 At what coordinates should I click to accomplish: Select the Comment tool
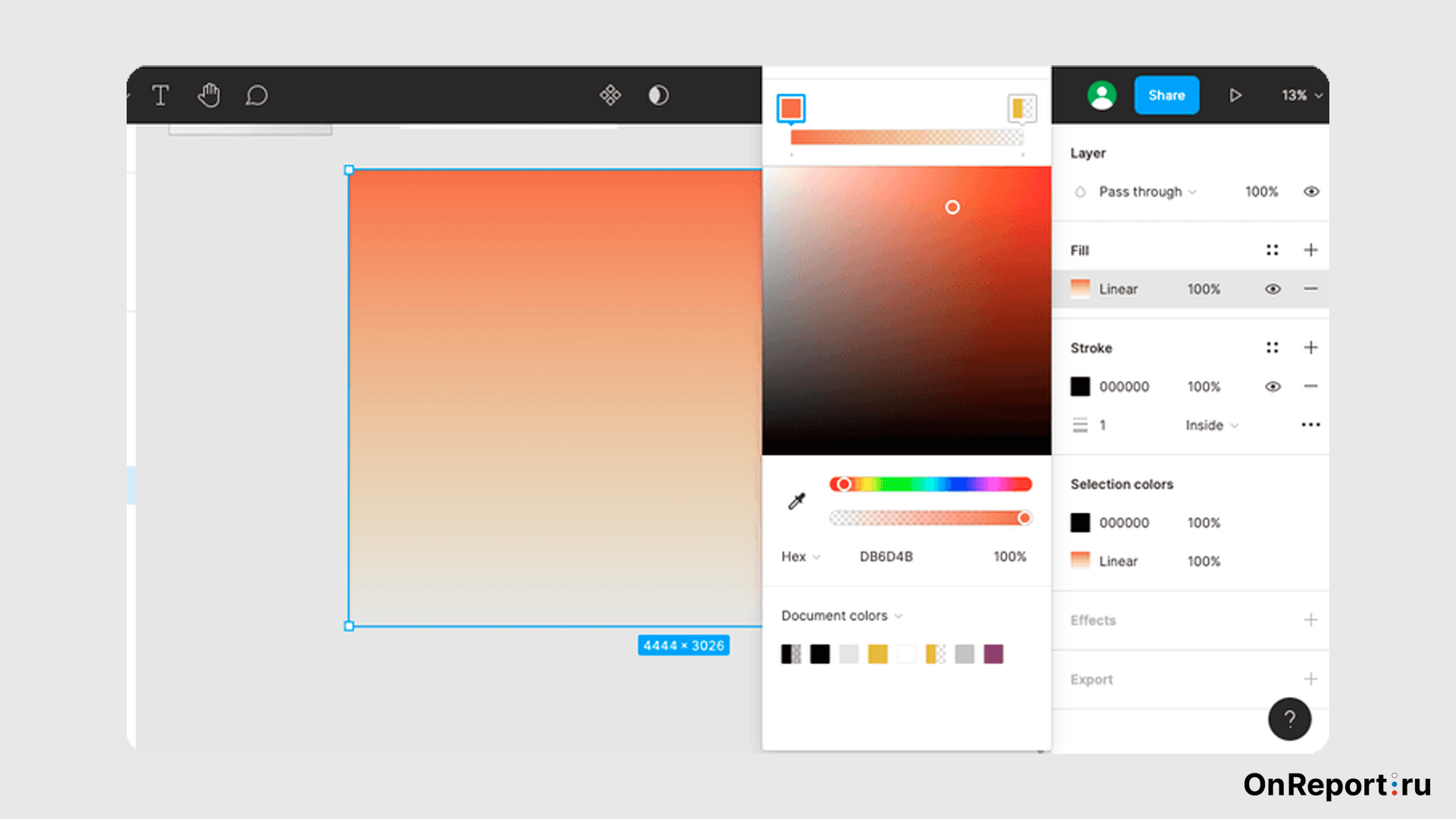click(256, 96)
